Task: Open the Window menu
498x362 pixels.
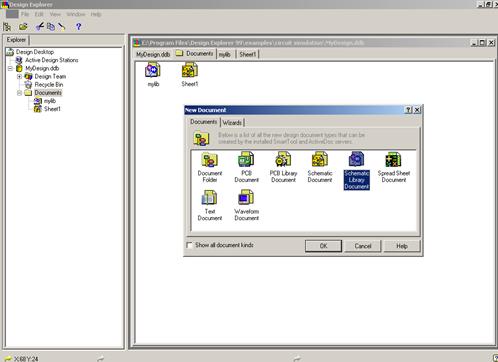Action: tap(76, 14)
